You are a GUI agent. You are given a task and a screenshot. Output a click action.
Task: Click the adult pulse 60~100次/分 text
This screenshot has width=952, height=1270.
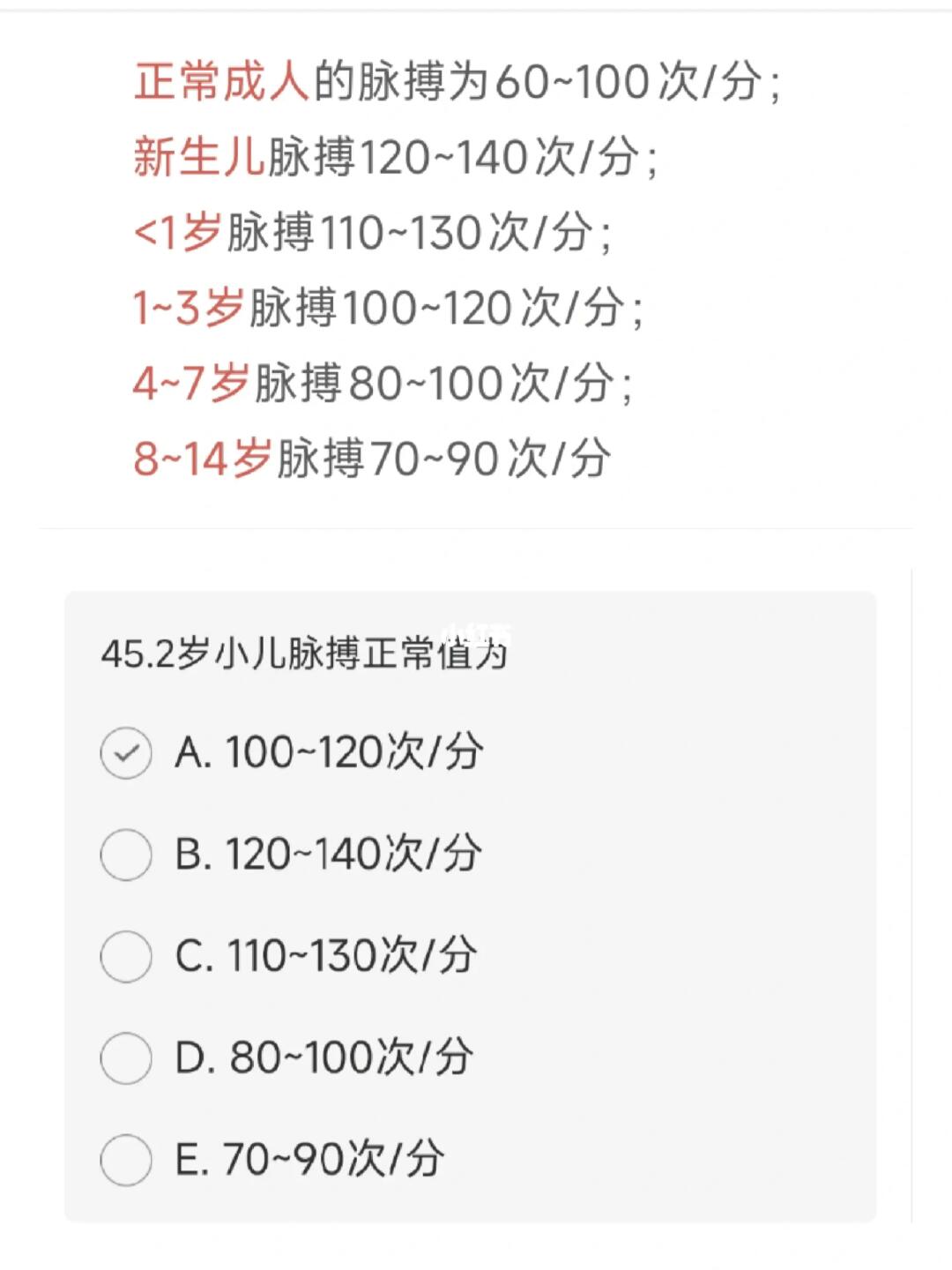click(629, 82)
